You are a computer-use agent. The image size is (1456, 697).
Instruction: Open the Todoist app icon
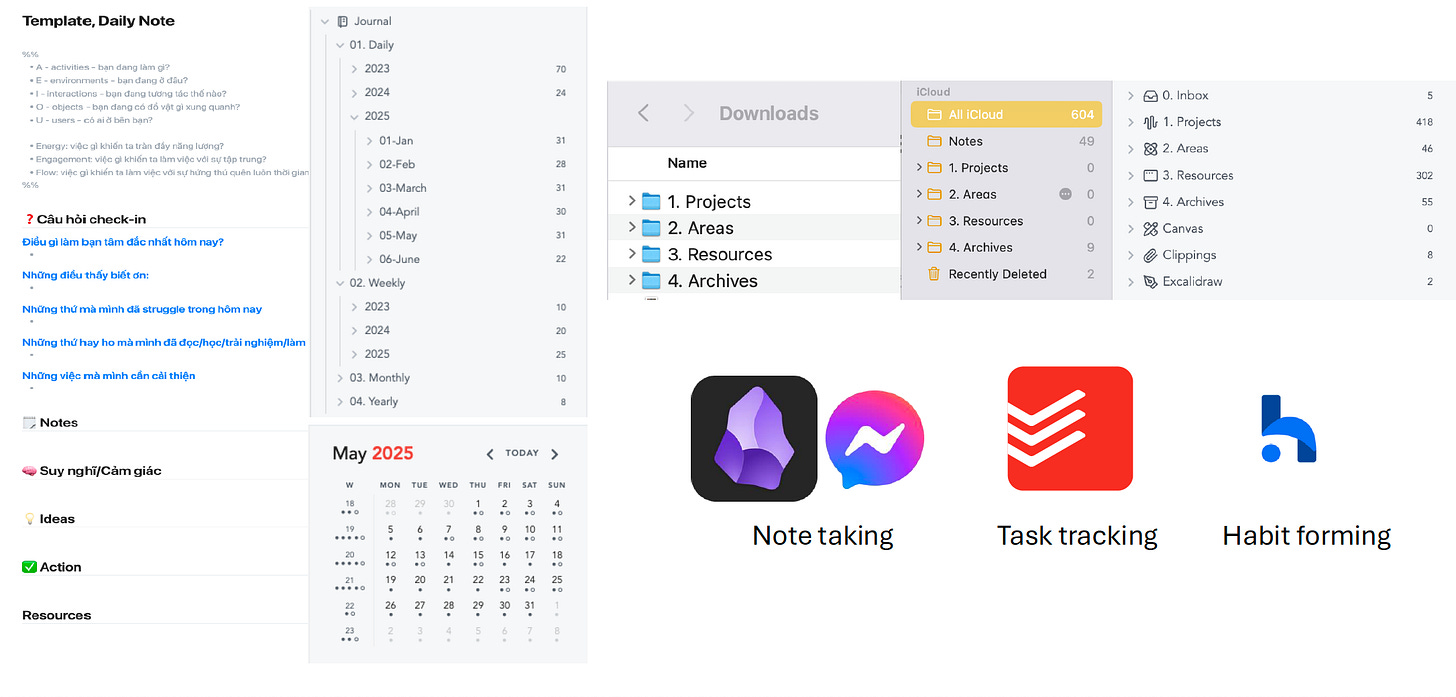point(1070,429)
